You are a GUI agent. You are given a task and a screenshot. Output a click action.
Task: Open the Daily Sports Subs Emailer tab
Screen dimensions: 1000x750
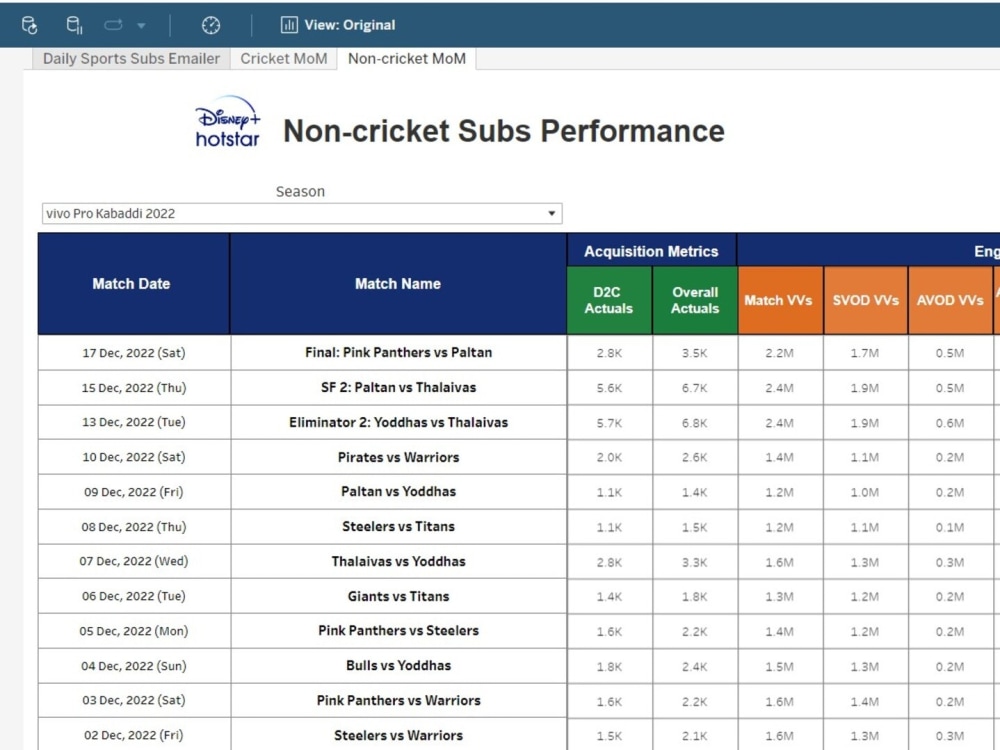coord(129,58)
